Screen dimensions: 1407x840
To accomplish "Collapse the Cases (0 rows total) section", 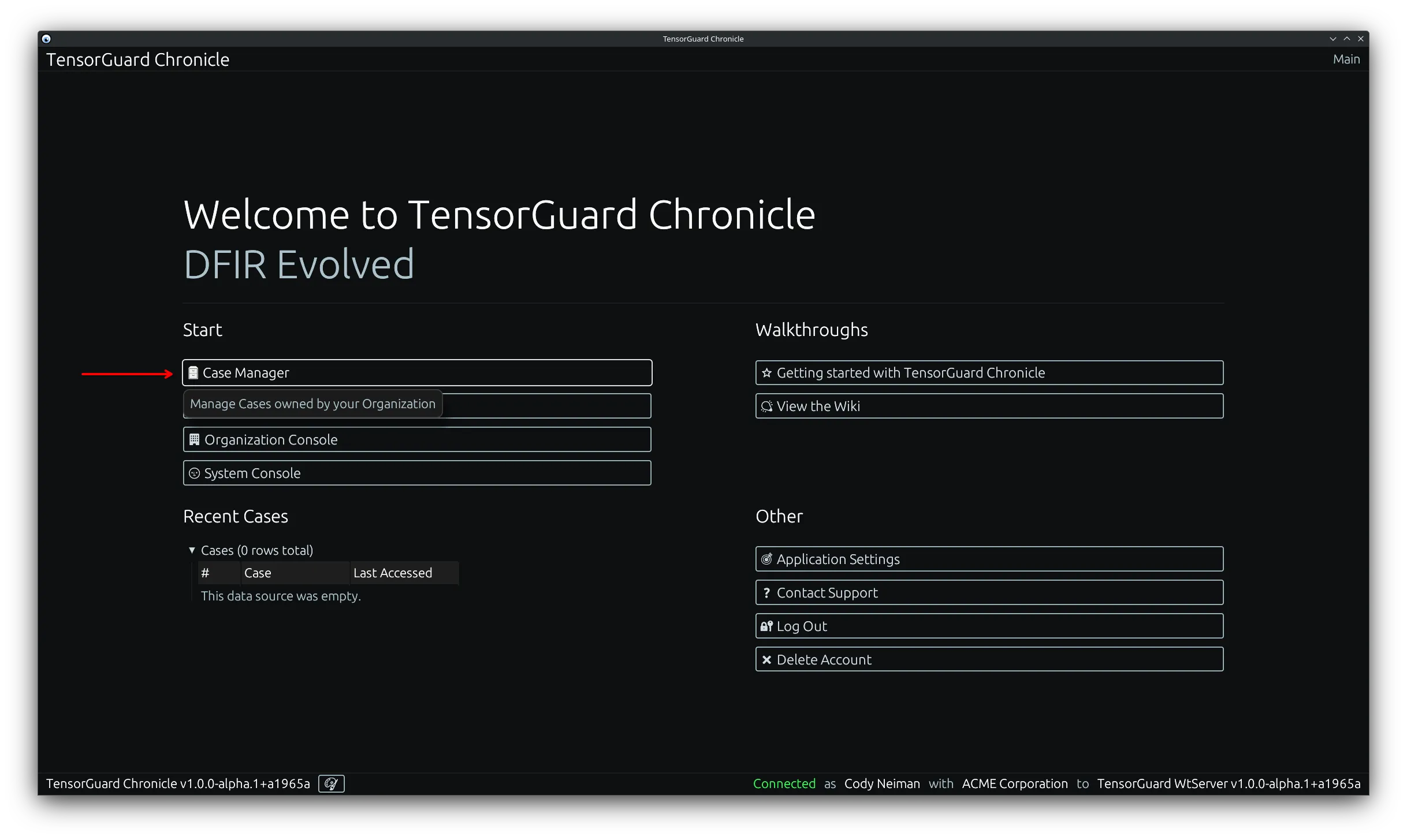I will pyautogui.click(x=192, y=550).
